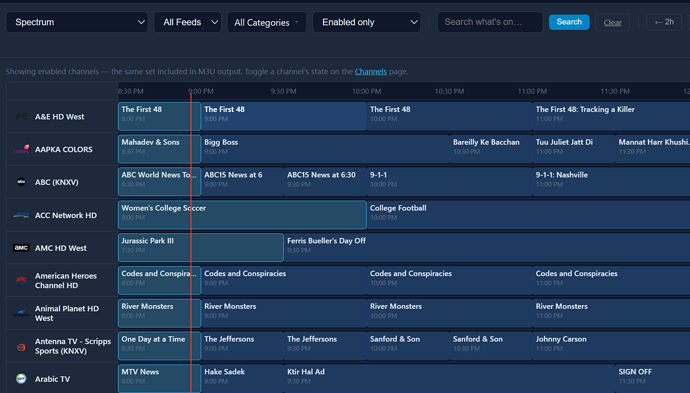The image size is (690, 393).
Task: Click the Antenna TV channel logo
Action: click(x=21, y=347)
